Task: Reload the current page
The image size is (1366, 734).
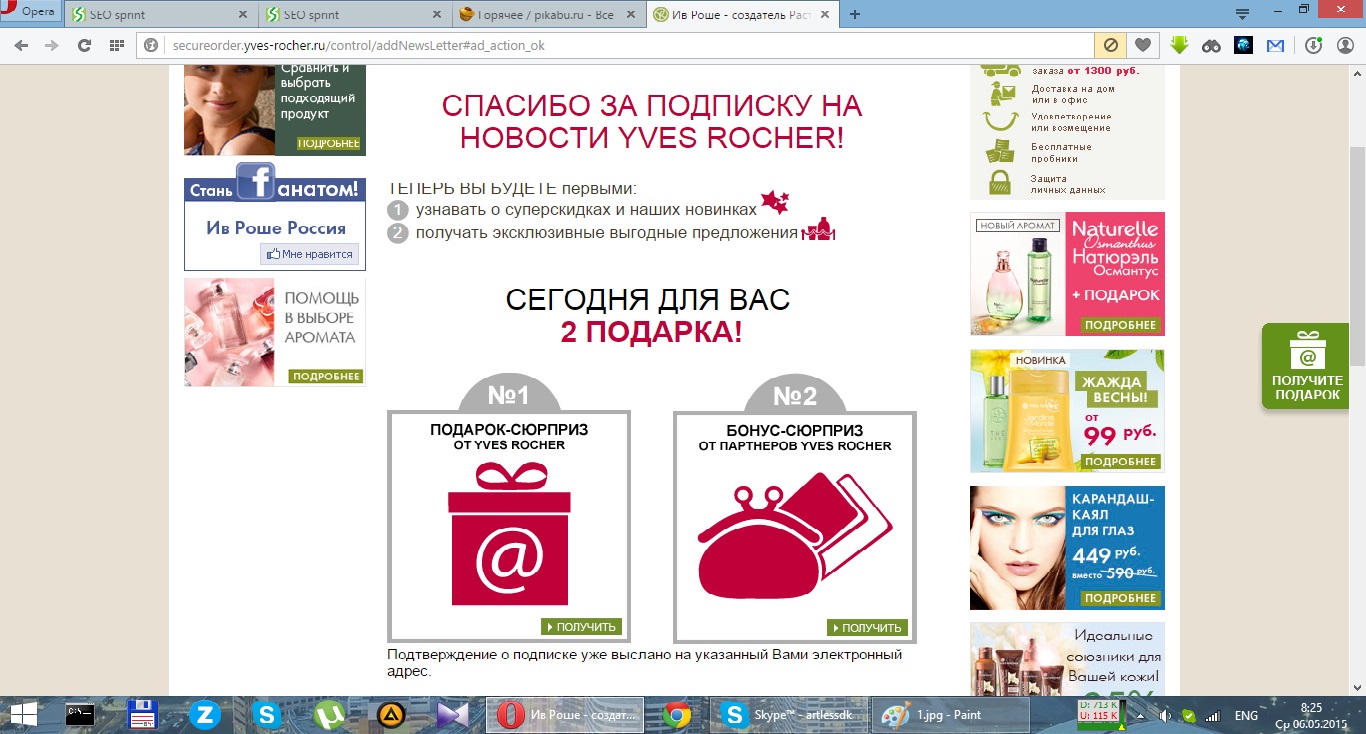Action: click(85, 45)
